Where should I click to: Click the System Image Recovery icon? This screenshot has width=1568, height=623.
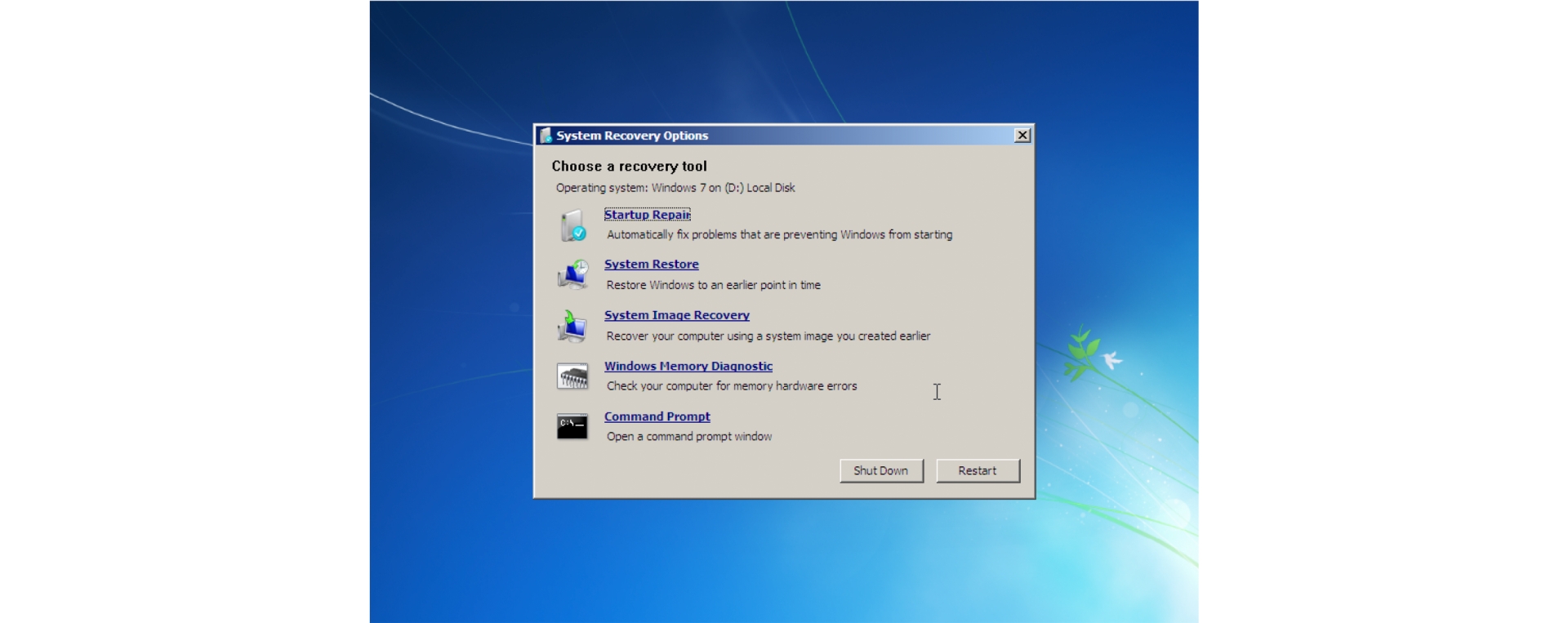(x=572, y=326)
